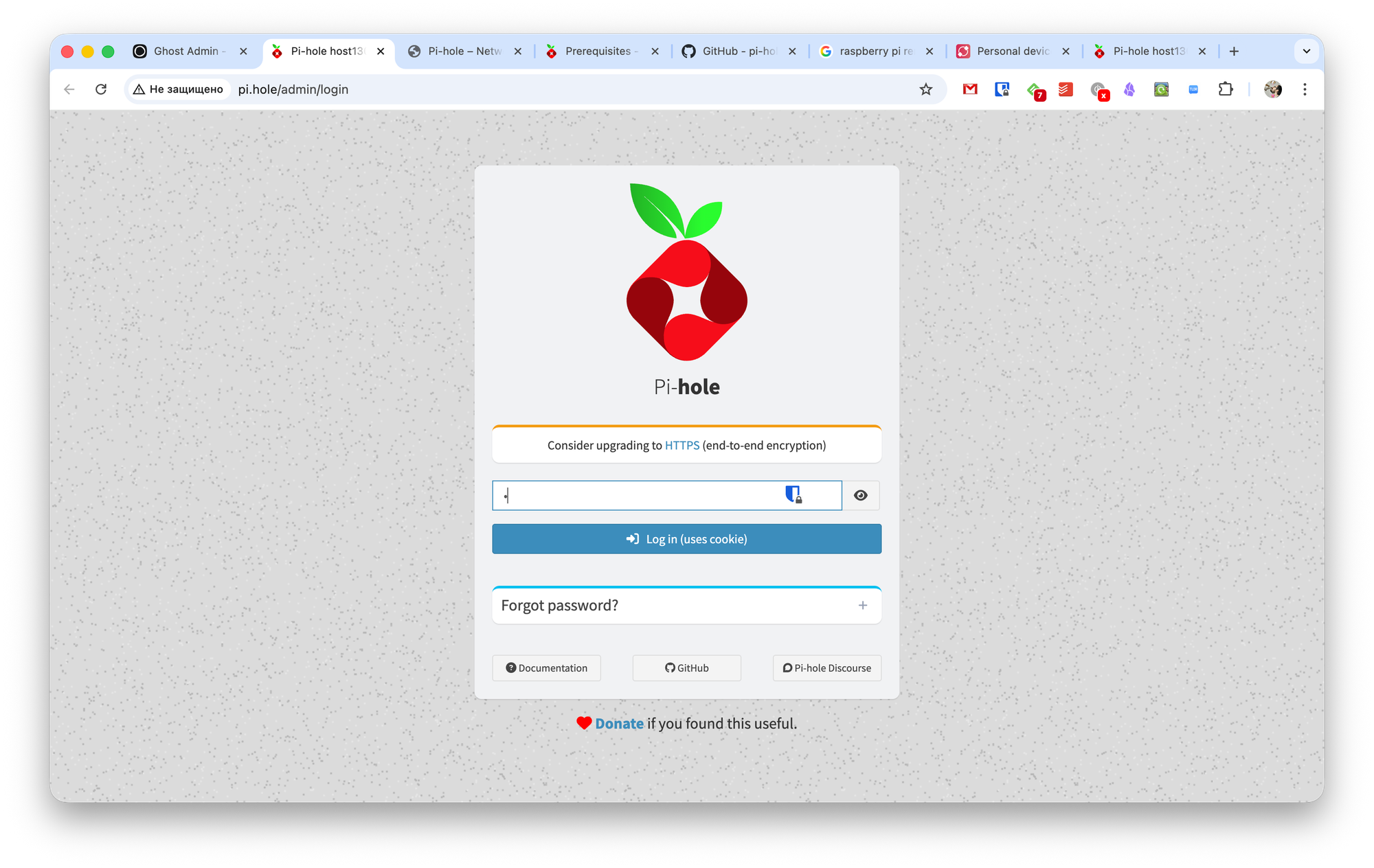Click Bitwarden autofill icon in password field
The image size is (1374, 868).
coord(793,494)
